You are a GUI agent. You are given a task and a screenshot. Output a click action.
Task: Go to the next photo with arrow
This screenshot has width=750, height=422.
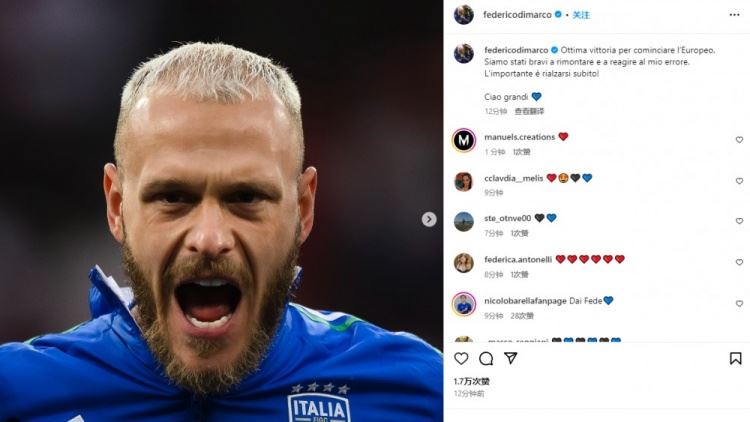coord(429,219)
